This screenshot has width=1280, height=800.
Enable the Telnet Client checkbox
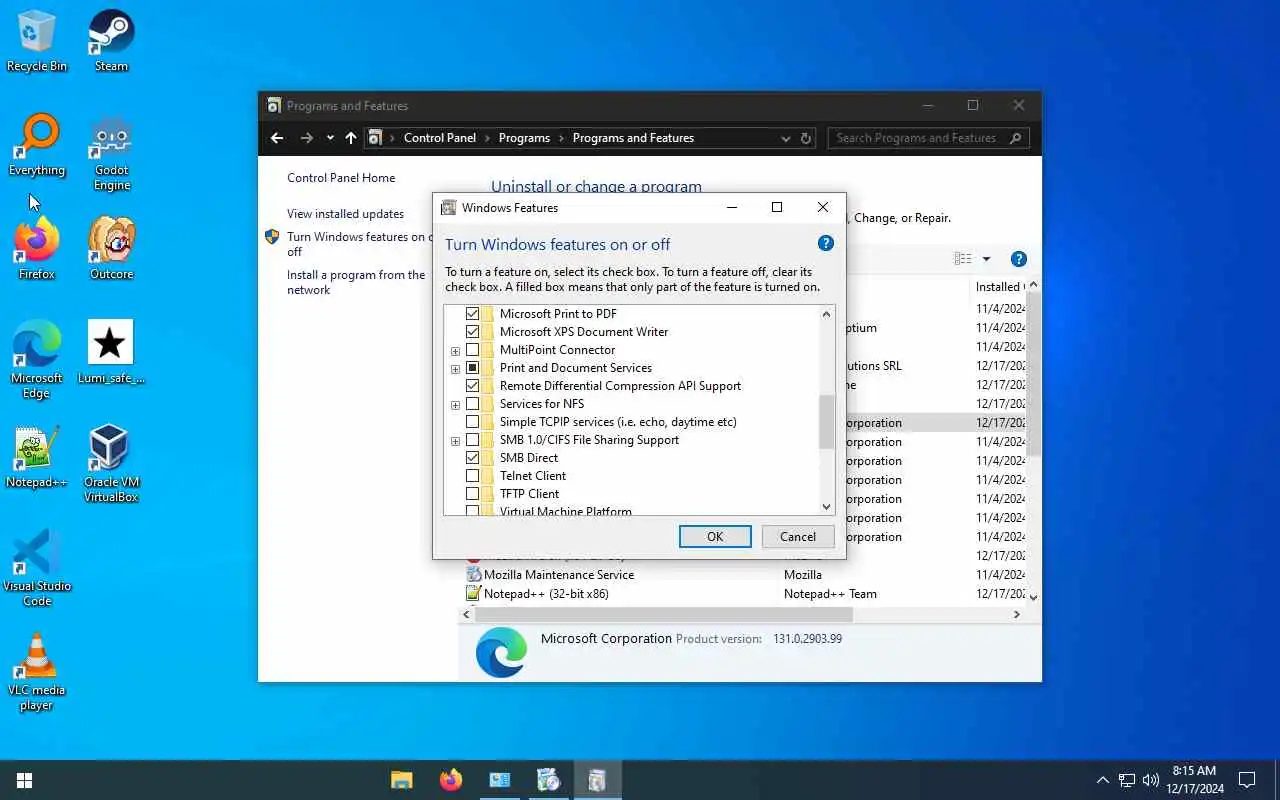point(472,476)
